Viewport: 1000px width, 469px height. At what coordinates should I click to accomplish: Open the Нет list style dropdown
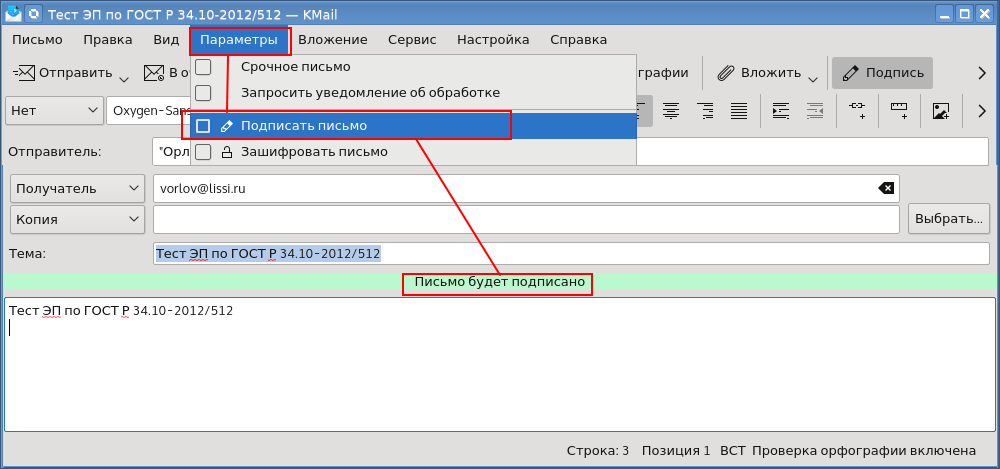(54, 110)
